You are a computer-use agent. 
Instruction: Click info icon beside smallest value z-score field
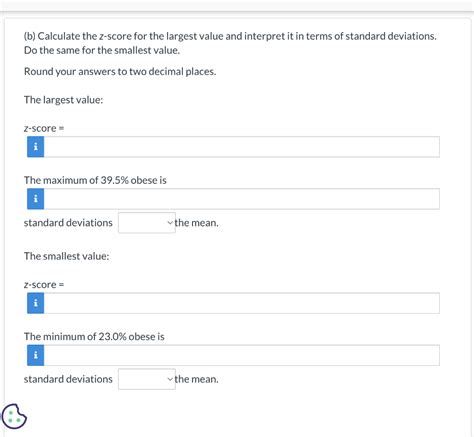click(35, 303)
